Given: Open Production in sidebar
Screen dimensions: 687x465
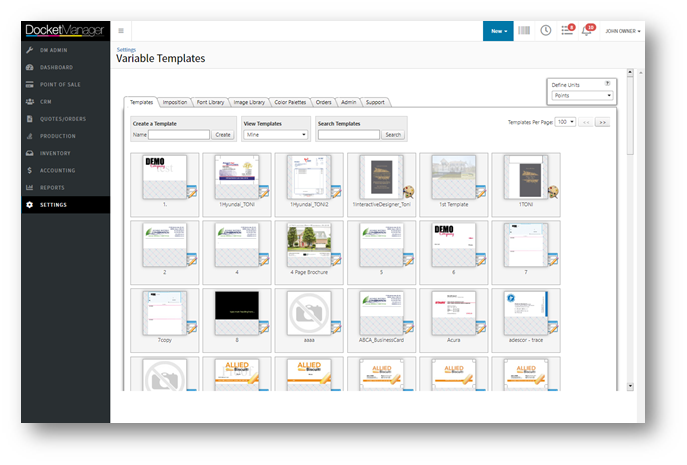Looking at the screenshot, I should (x=66, y=136).
